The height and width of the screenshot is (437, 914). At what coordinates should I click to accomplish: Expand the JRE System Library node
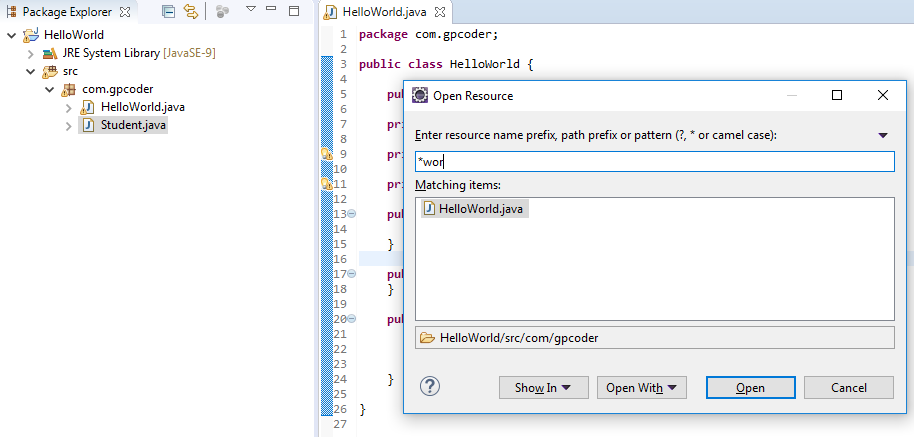tap(30, 53)
